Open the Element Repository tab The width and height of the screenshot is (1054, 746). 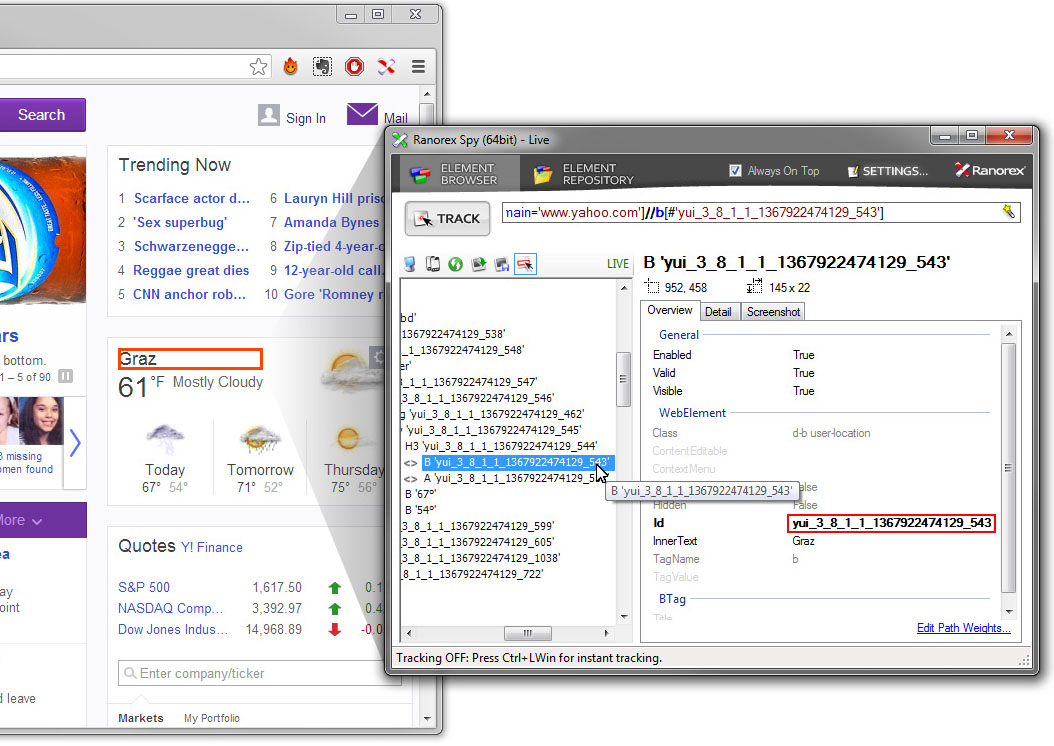[x=583, y=174]
